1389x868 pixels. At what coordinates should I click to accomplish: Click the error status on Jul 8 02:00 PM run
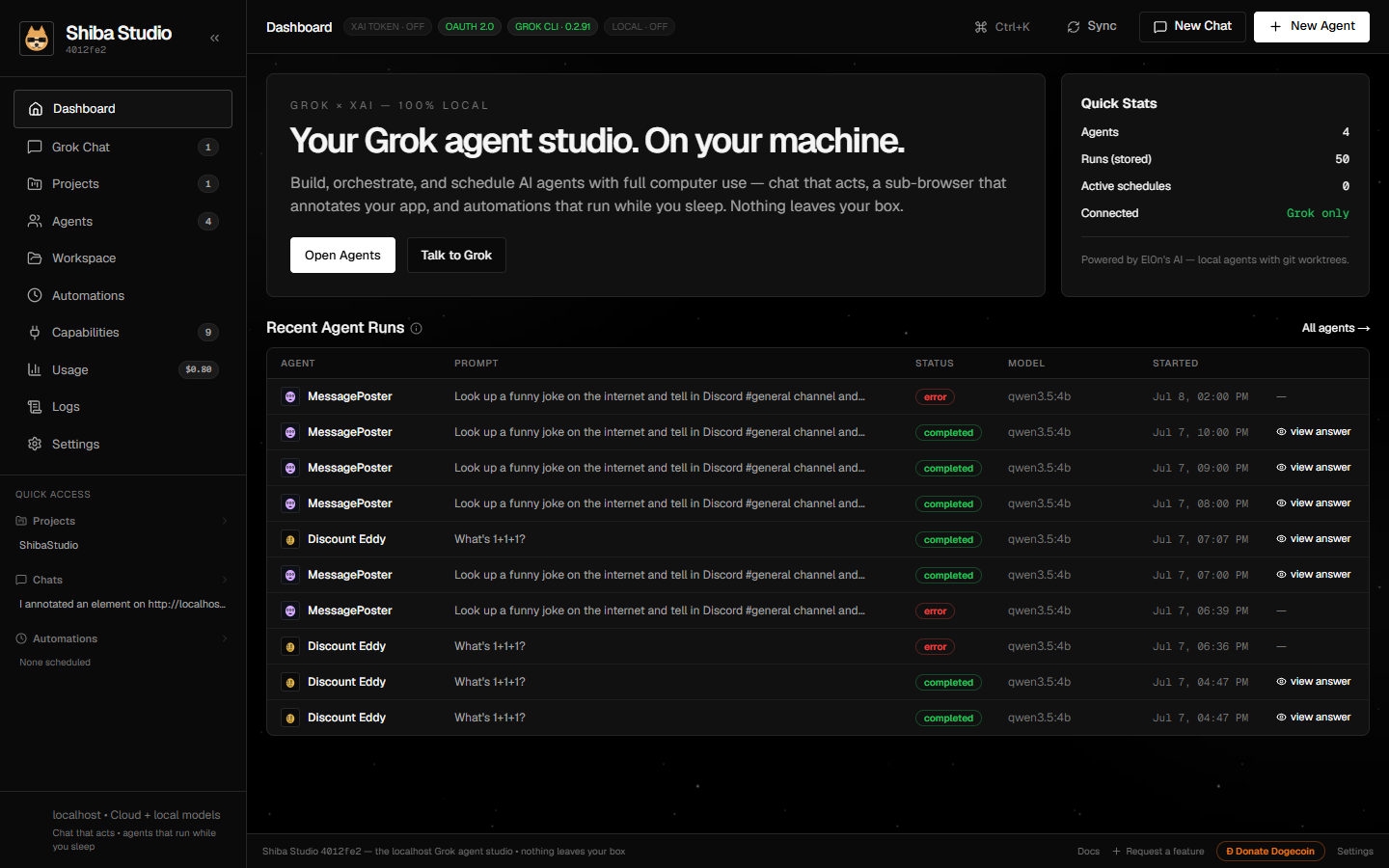(936, 397)
